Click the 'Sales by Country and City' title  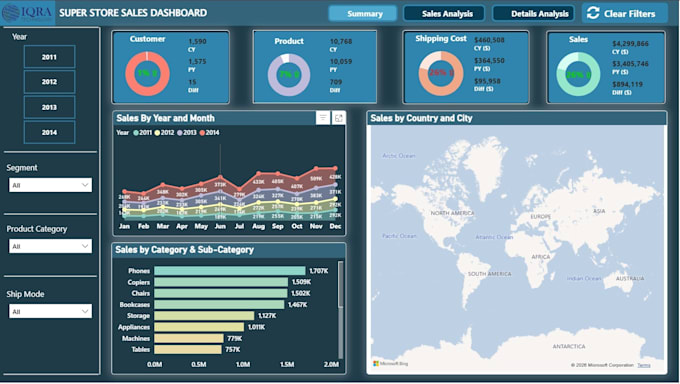[421, 118]
